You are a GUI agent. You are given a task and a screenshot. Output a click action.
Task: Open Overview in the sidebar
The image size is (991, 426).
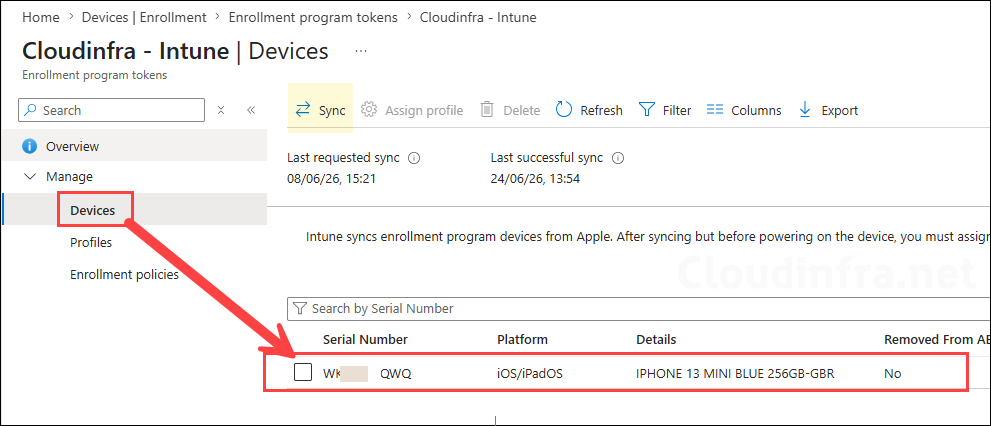(x=133, y=146)
